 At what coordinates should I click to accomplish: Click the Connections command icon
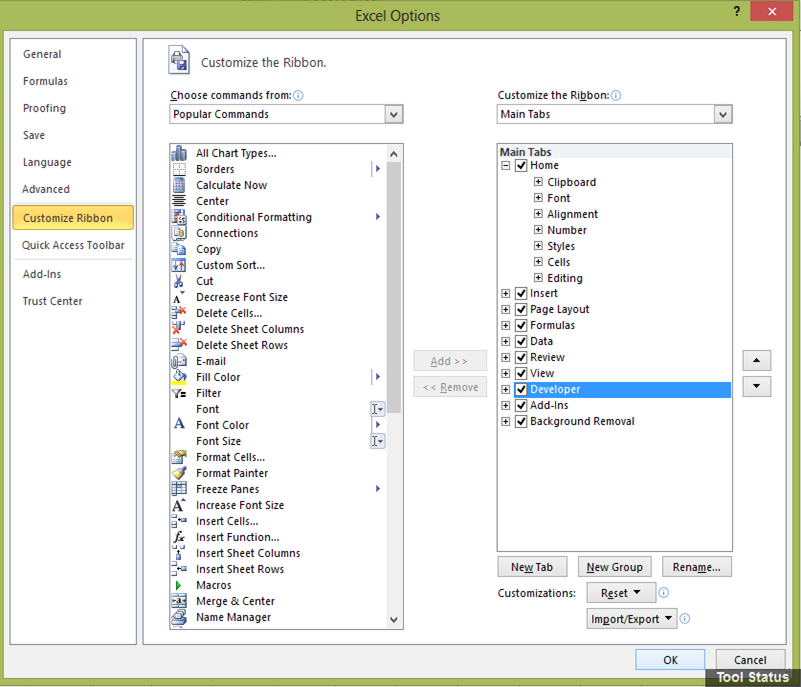pyautogui.click(x=179, y=233)
